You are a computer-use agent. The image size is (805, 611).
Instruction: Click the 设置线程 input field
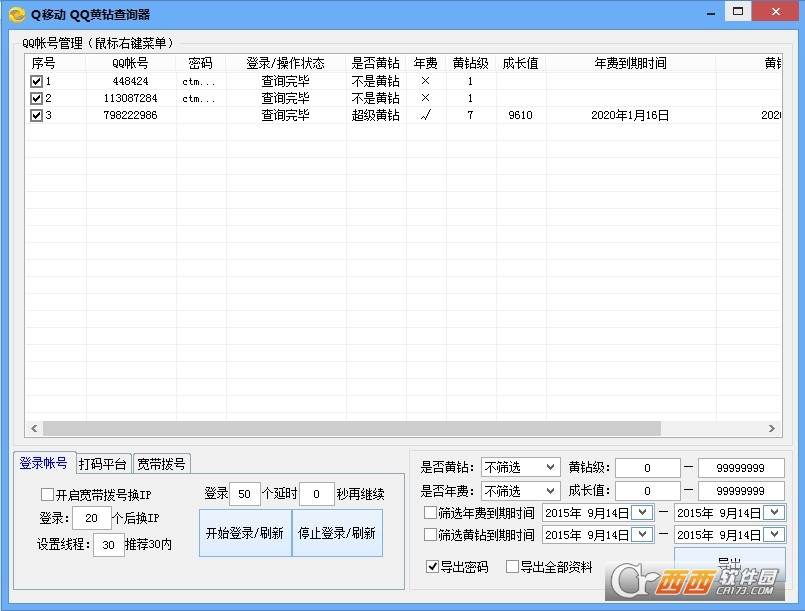tap(108, 545)
